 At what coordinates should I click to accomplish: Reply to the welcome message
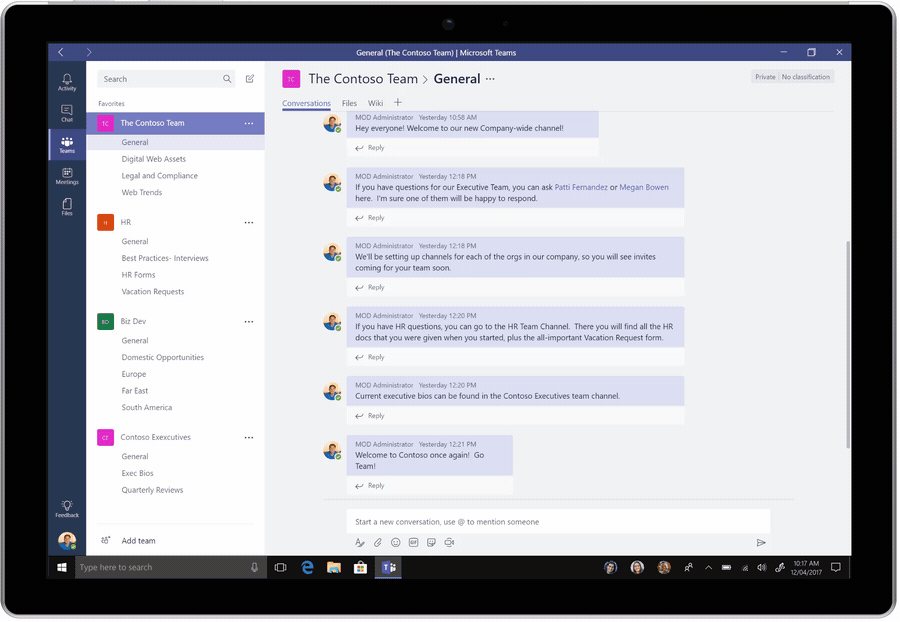371,147
